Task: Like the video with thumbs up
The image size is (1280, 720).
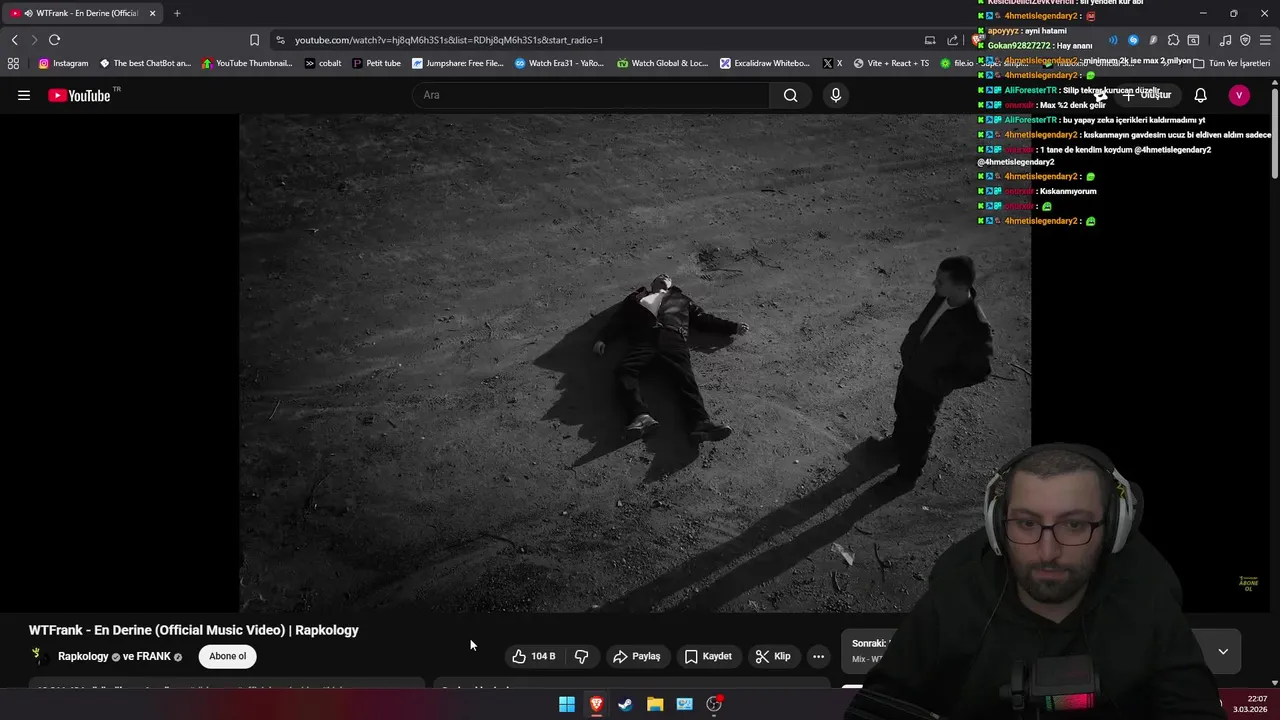Action: [533, 656]
